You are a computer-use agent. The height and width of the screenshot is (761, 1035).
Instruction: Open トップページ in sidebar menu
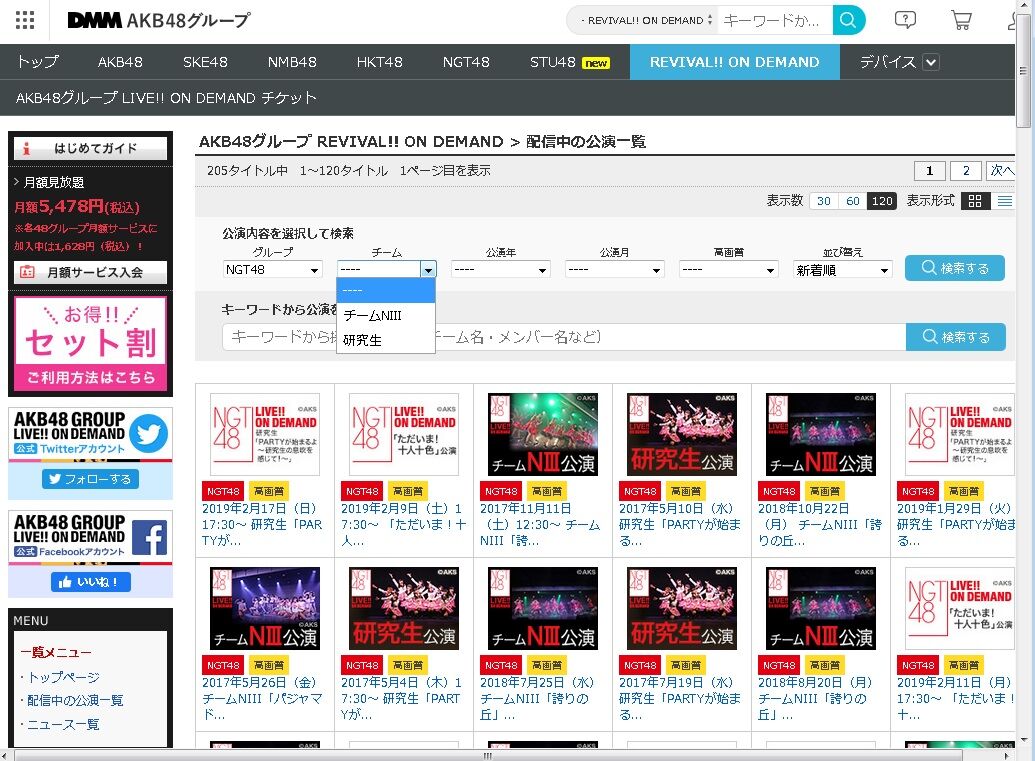click(x=63, y=677)
